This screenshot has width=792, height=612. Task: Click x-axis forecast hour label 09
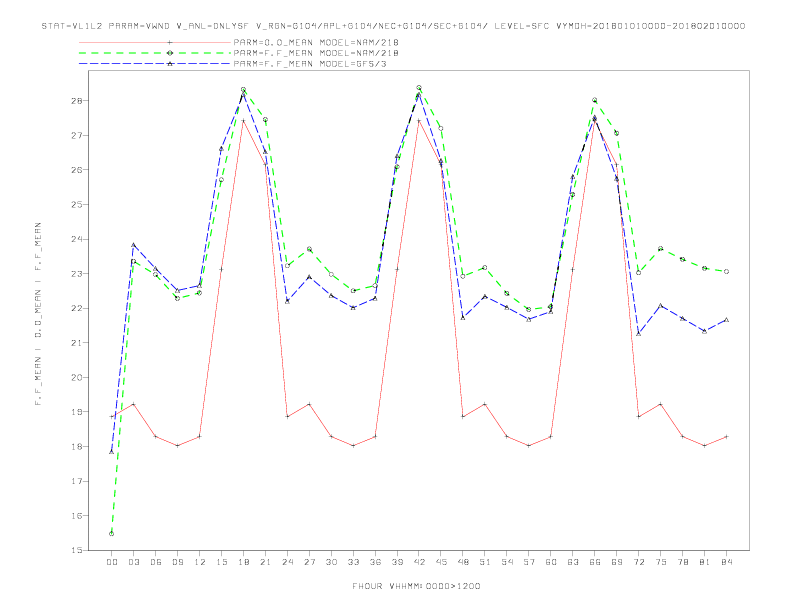[177, 562]
